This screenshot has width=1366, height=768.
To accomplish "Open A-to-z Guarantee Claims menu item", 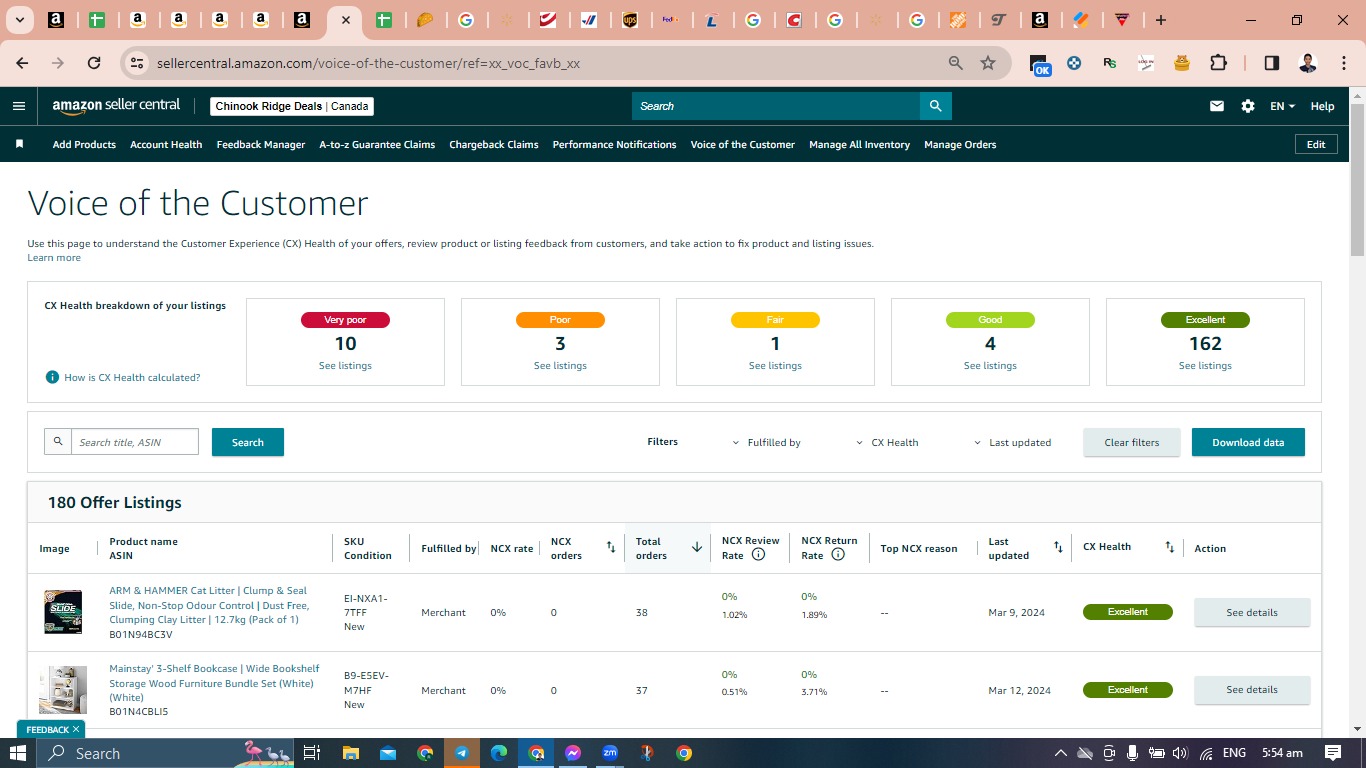I will point(377,144).
